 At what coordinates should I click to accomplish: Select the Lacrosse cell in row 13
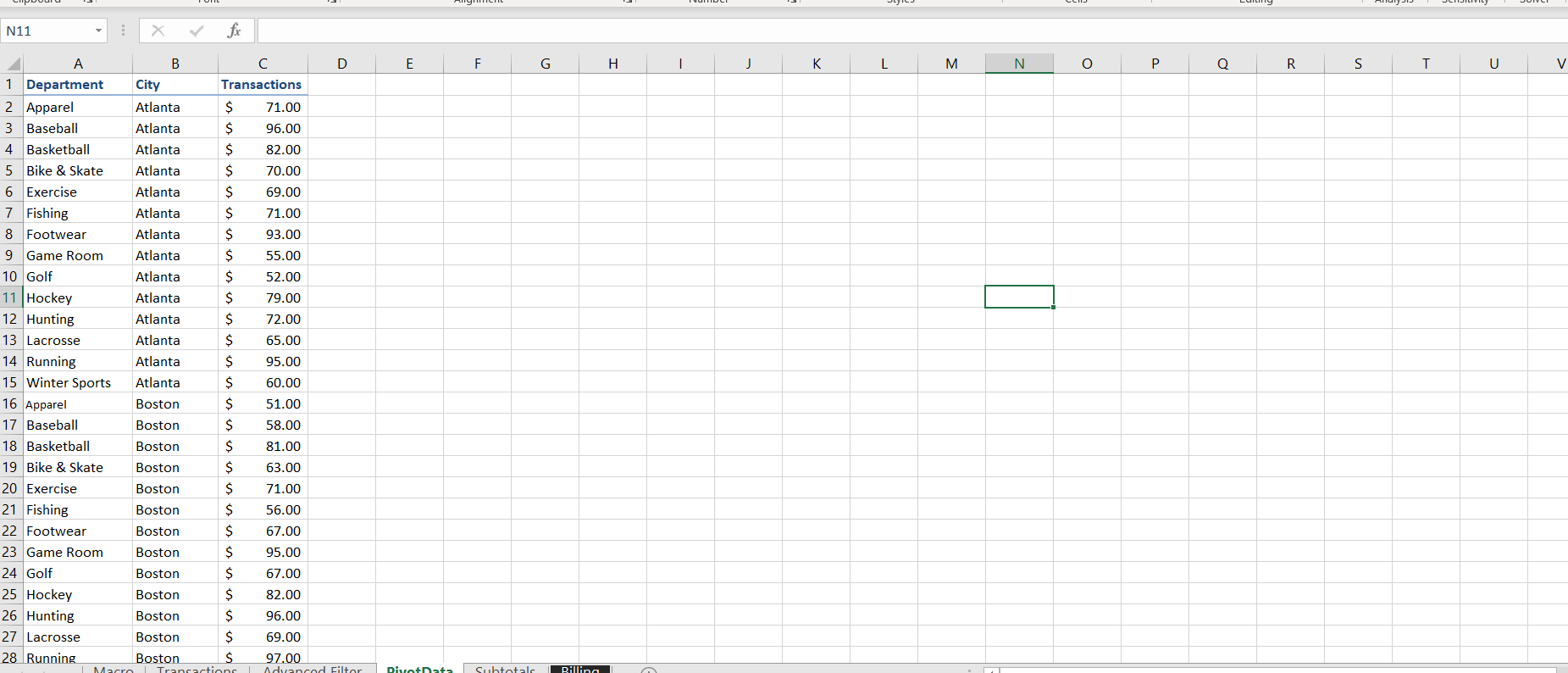(78, 340)
